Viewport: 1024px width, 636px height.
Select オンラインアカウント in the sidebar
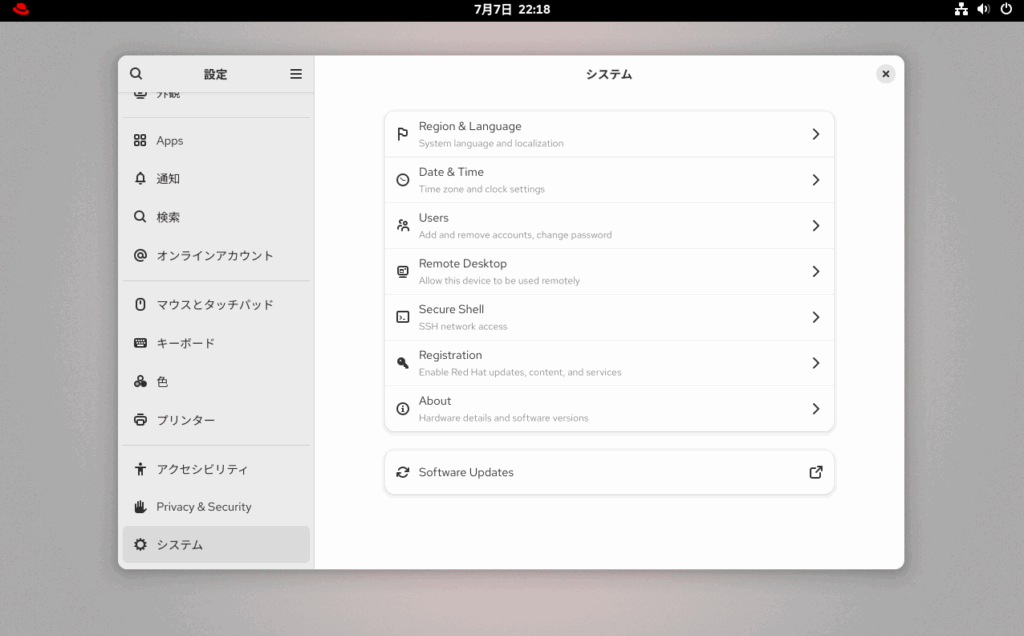tap(216, 256)
